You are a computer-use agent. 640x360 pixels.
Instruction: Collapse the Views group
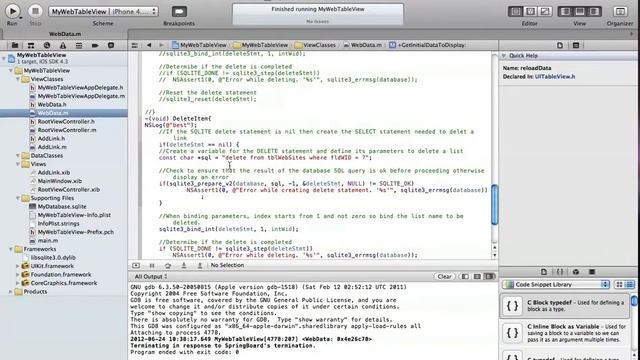18,164
